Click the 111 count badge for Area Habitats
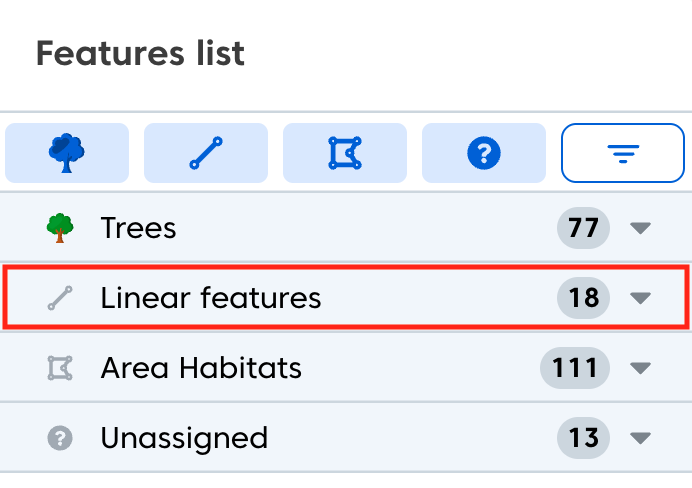The image size is (692, 488). (x=575, y=368)
